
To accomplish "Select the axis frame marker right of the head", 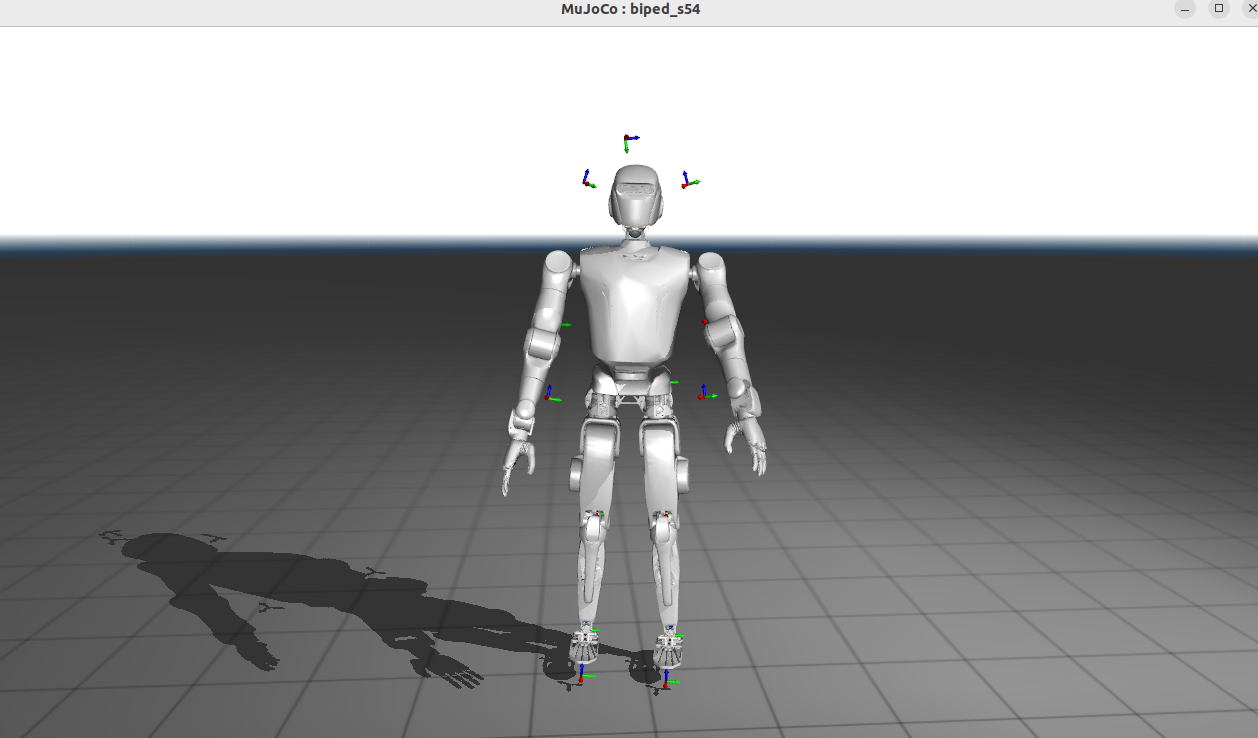I will pos(687,182).
